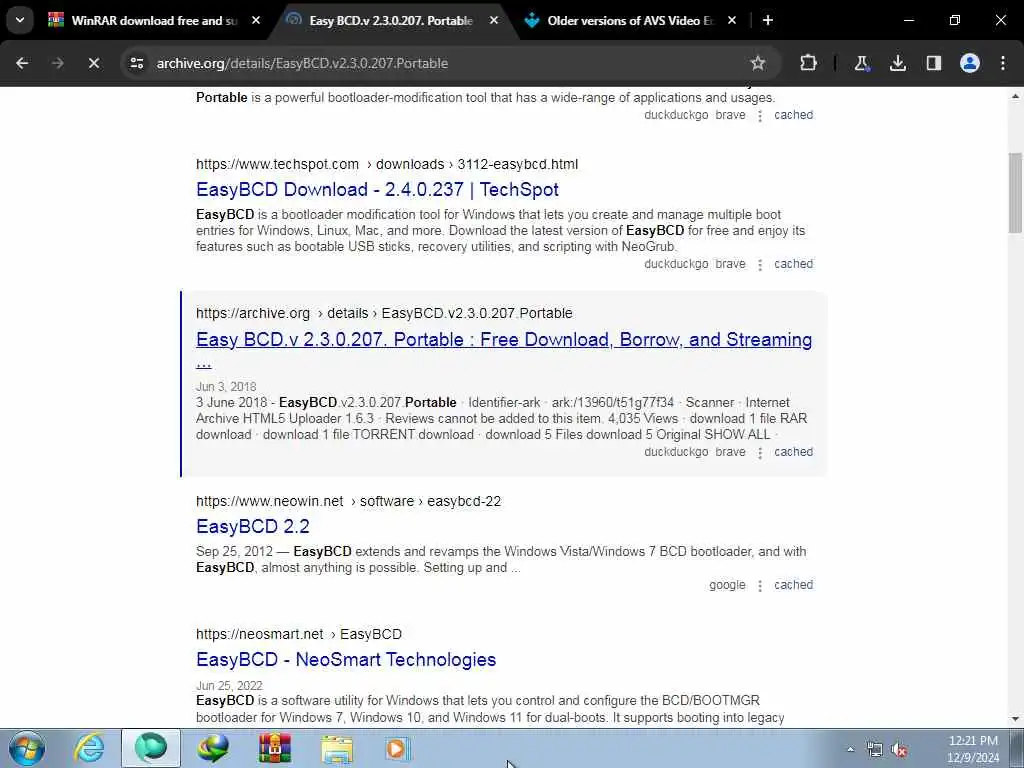Screen dimensions: 1024x768
Task: Open options dots for archive.org result
Action: (x=760, y=453)
